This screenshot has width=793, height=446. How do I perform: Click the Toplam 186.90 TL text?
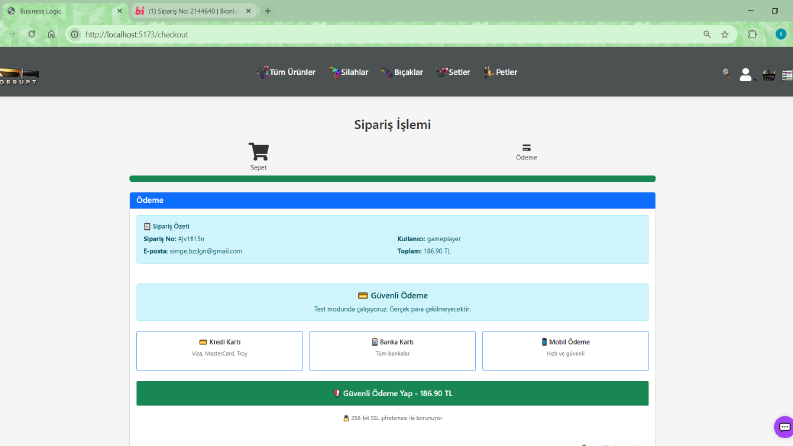[x=424, y=251]
